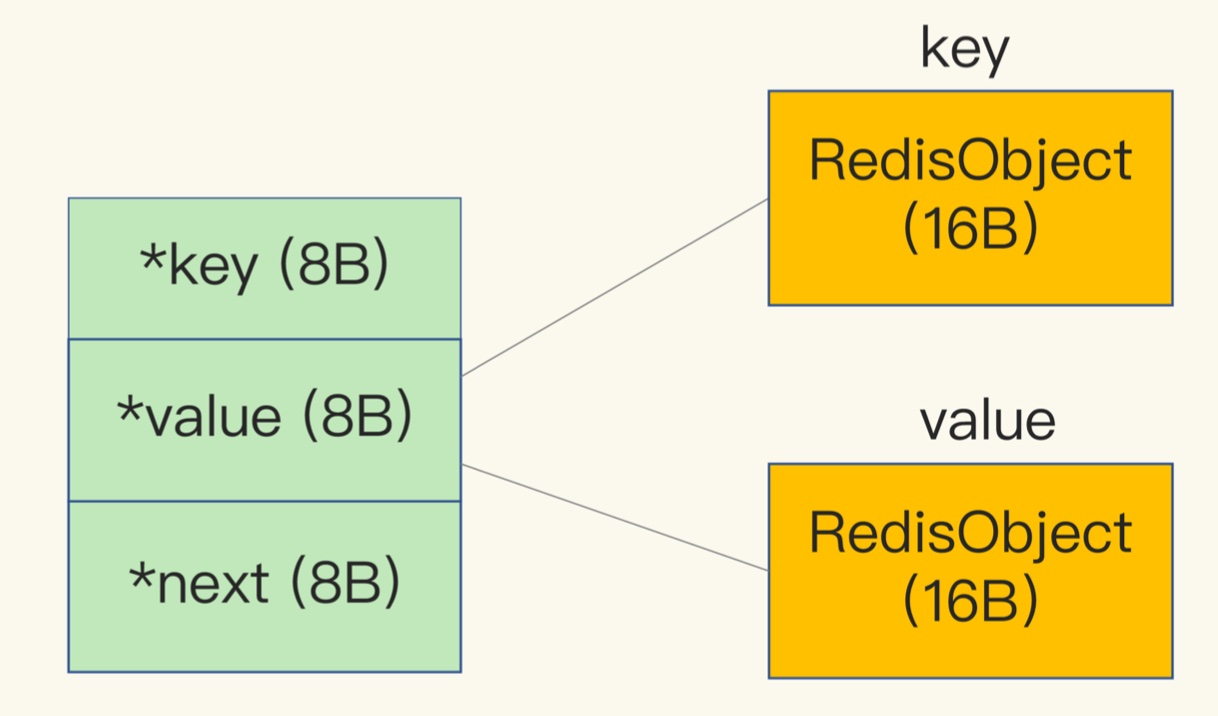Viewport: 1218px width, 716px height.
Task: Click "(8B)" in the *key cell
Action: [332, 266]
